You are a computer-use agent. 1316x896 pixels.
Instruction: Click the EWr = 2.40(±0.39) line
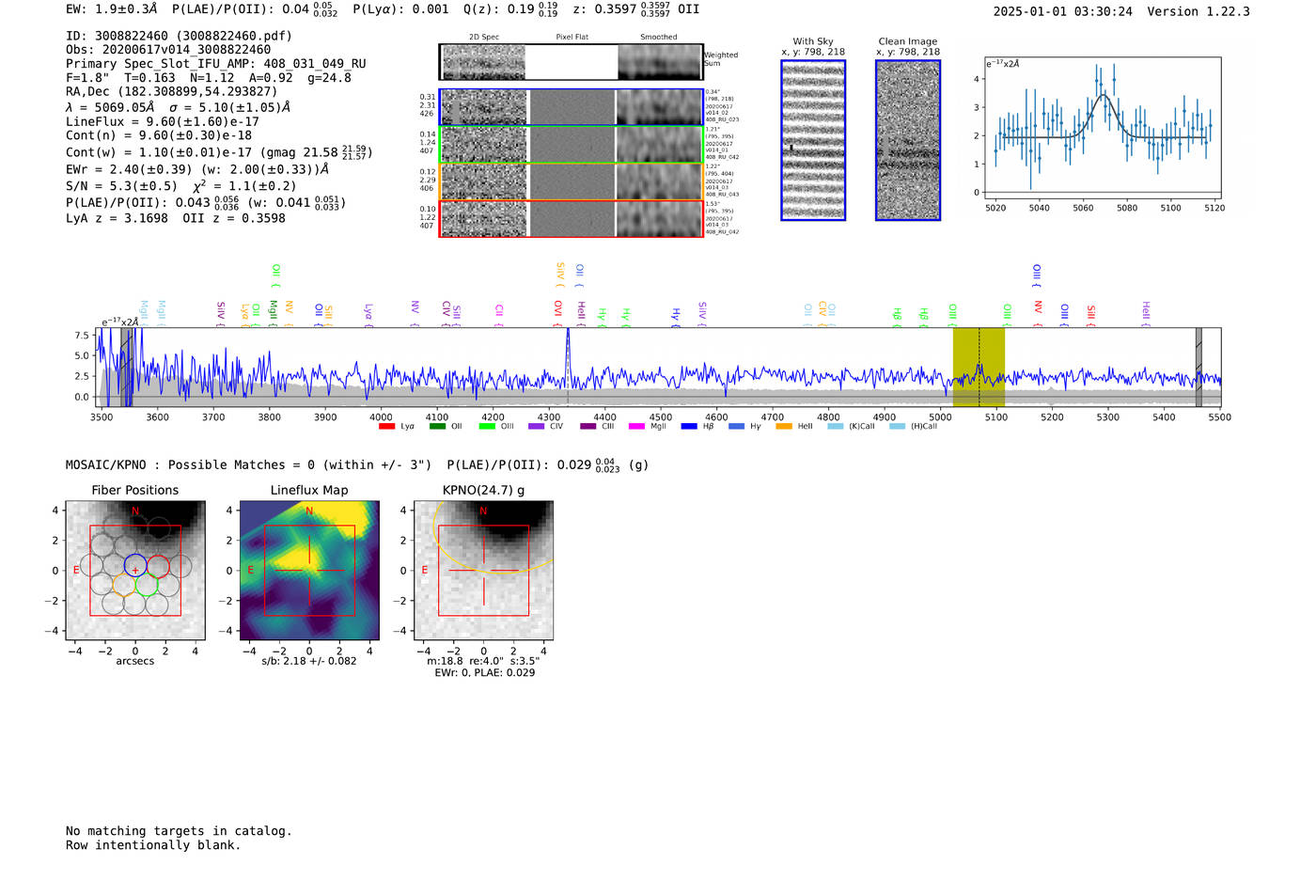tap(197, 169)
